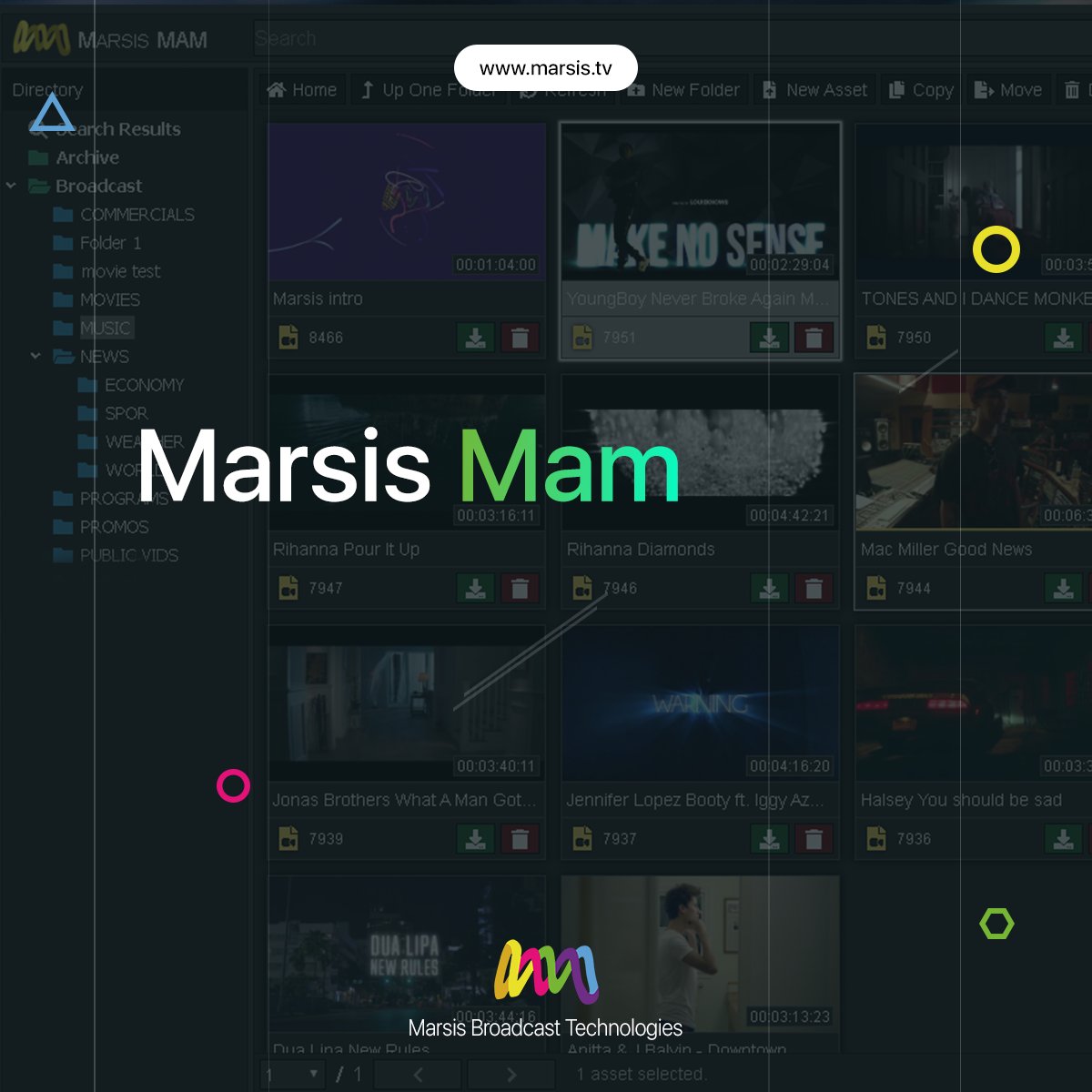Open the COMMERCIALS folder
This screenshot has width=1092, height=1092.
(136, 215)
